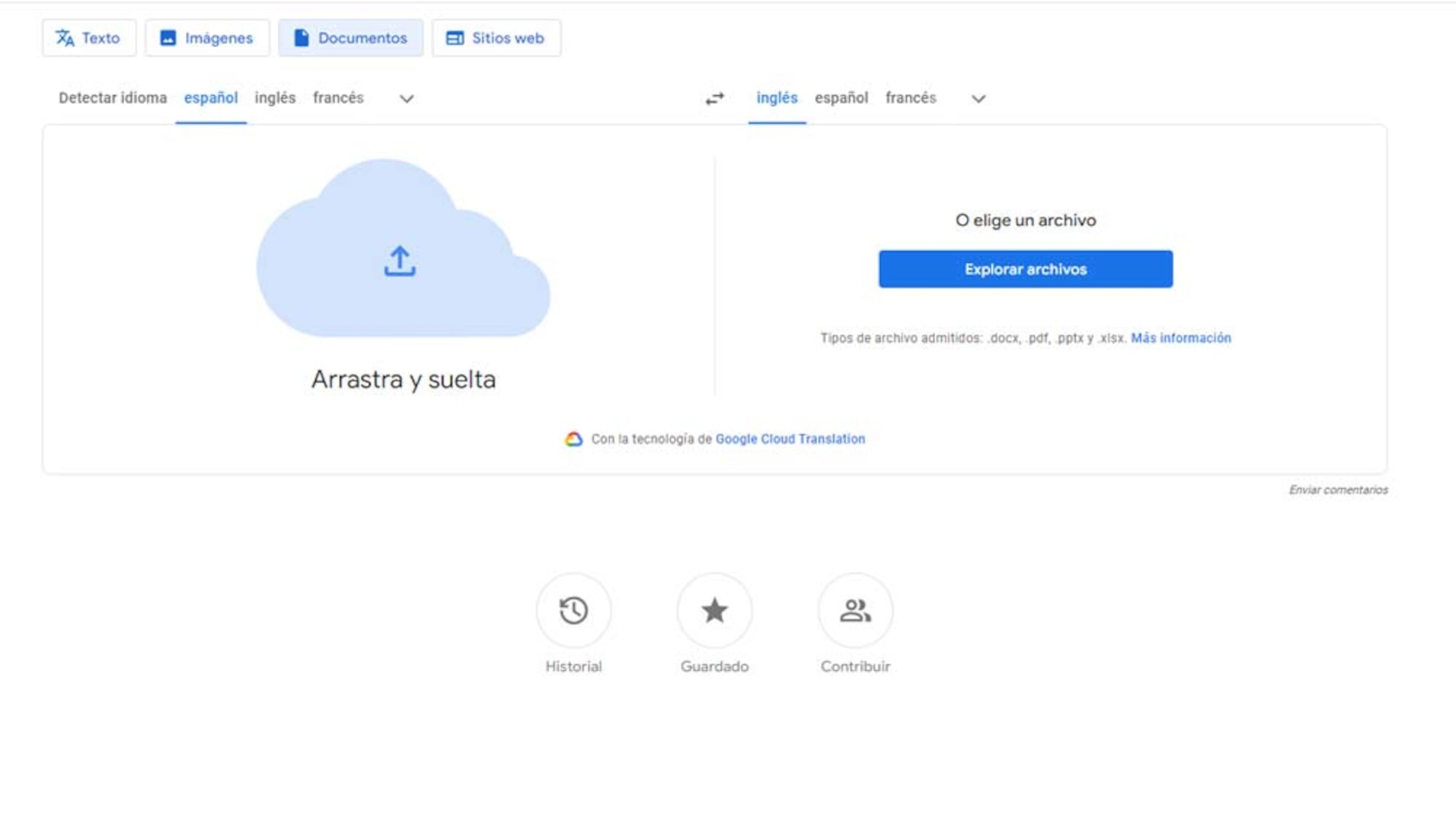
Task: Open the Más información link
Action: 1180,338
